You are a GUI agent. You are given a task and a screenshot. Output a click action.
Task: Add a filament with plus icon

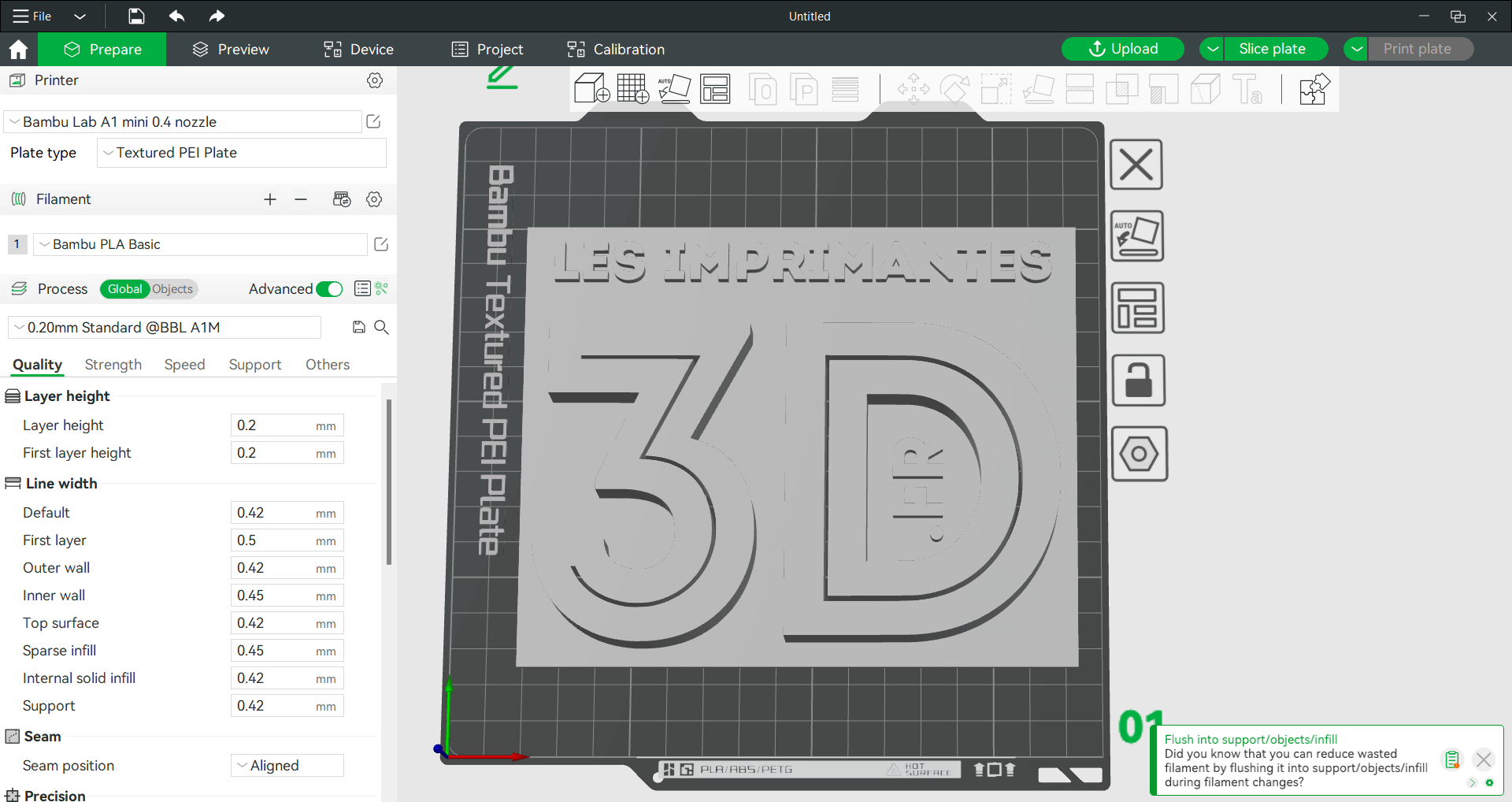270,199
